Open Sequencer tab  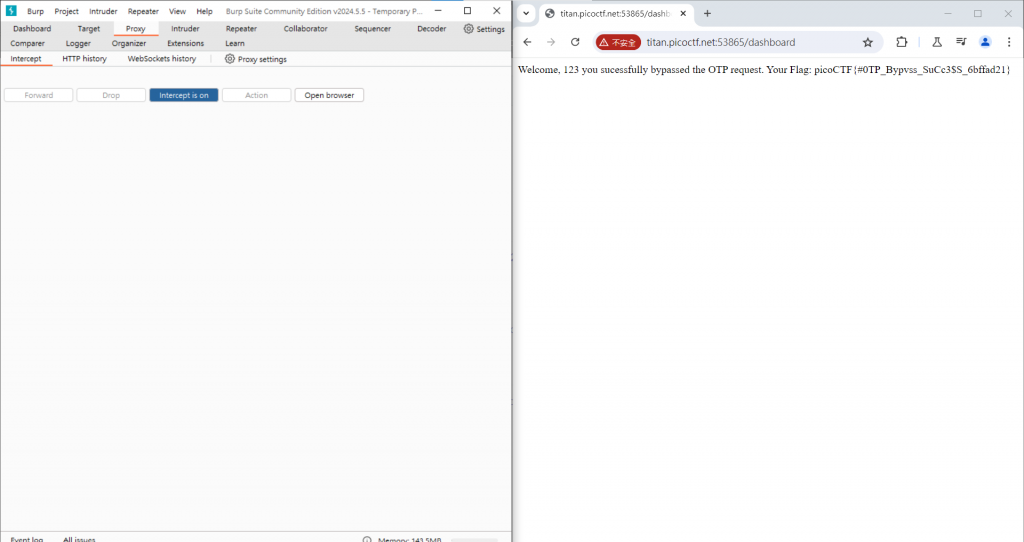[372, 29]
